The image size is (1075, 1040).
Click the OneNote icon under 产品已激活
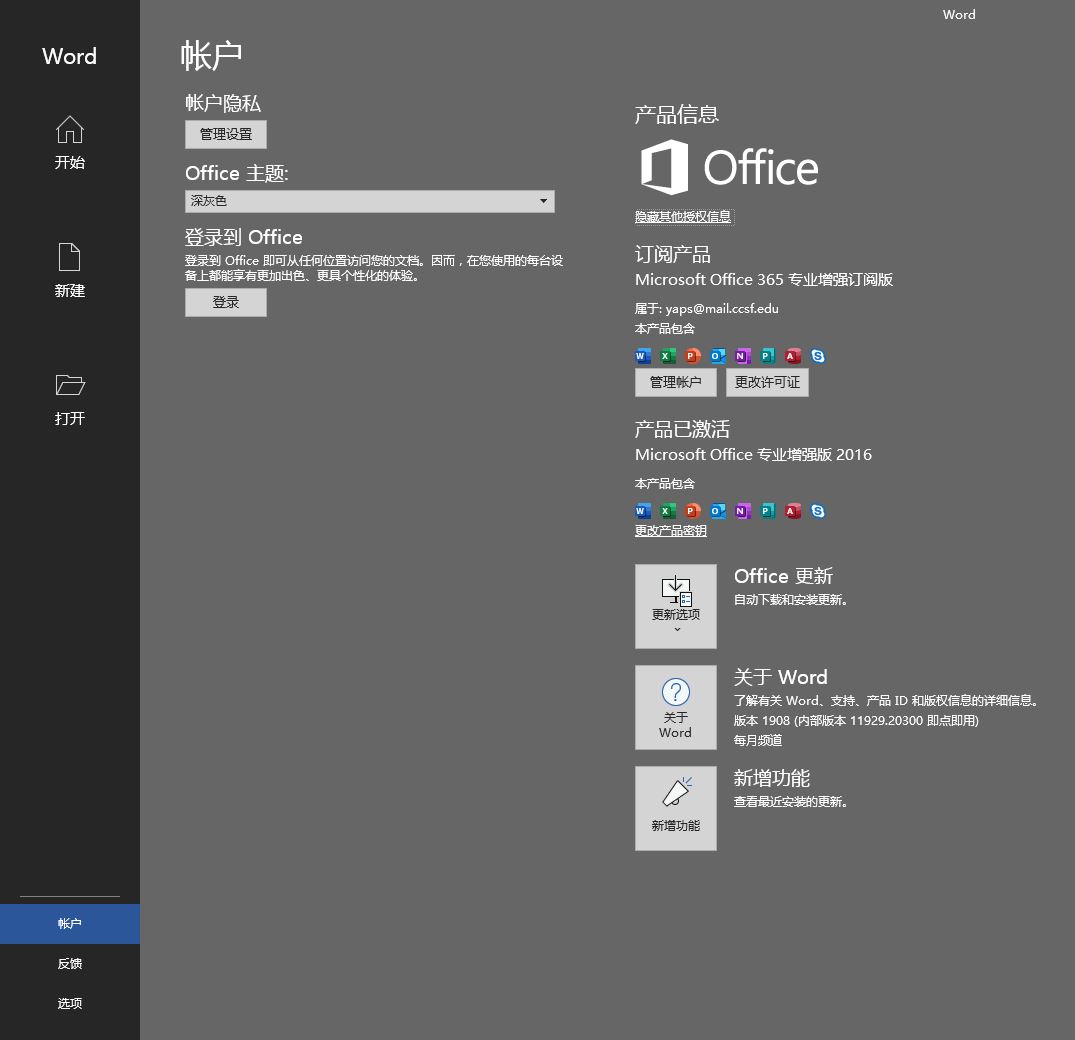pos(742,511)
